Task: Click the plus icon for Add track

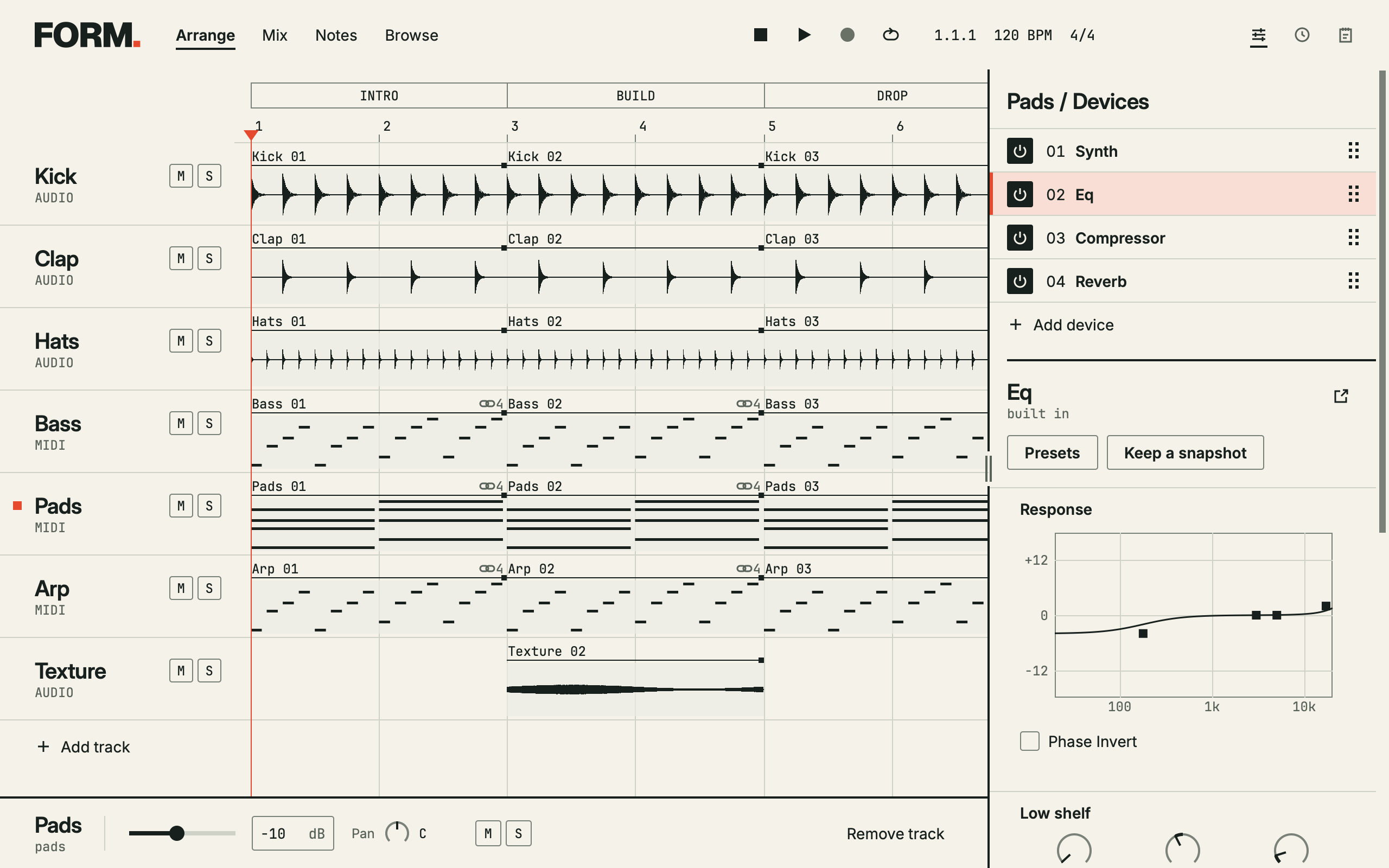Action: coord(43,746)
